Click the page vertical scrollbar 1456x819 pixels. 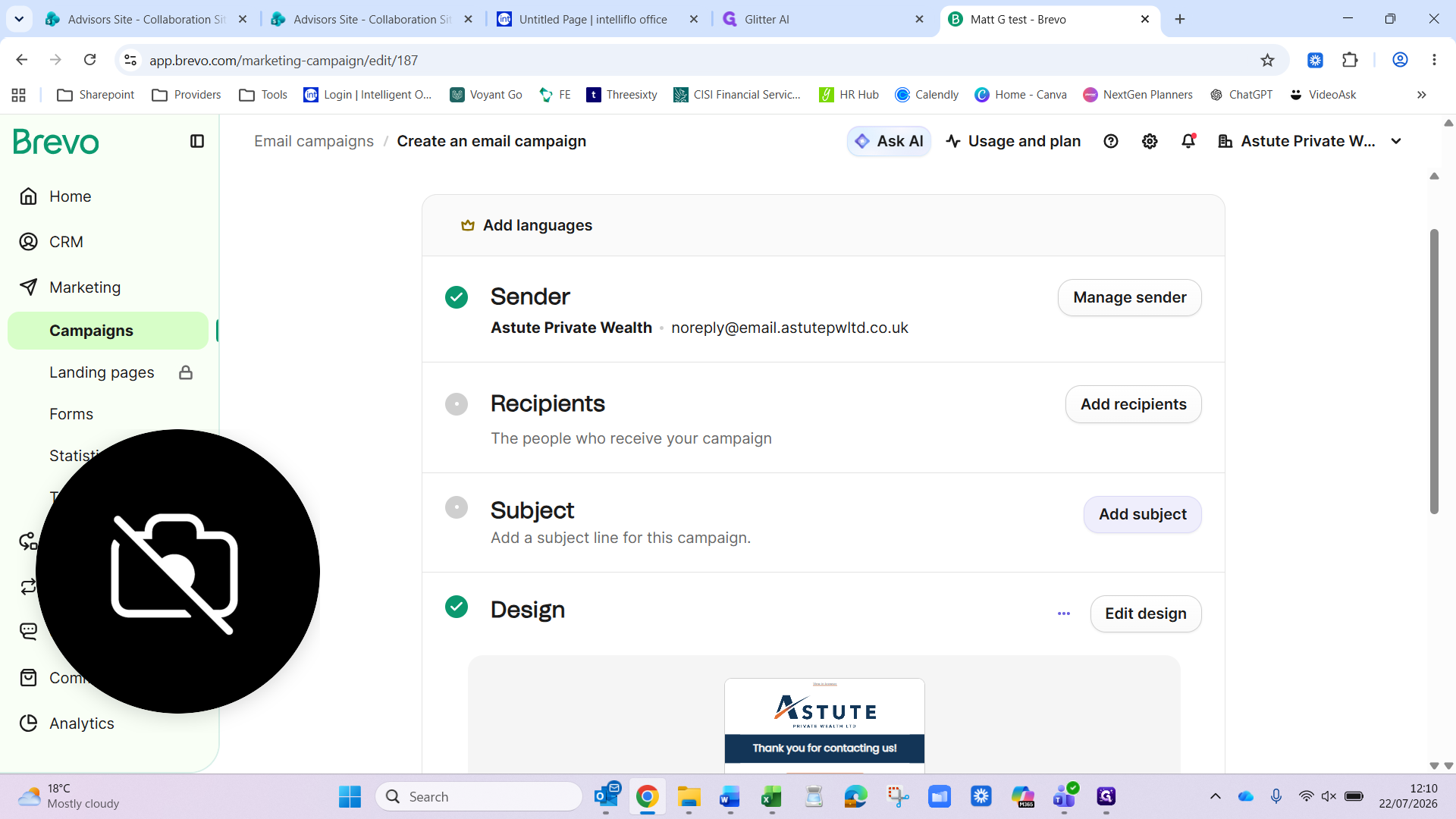1434,372
